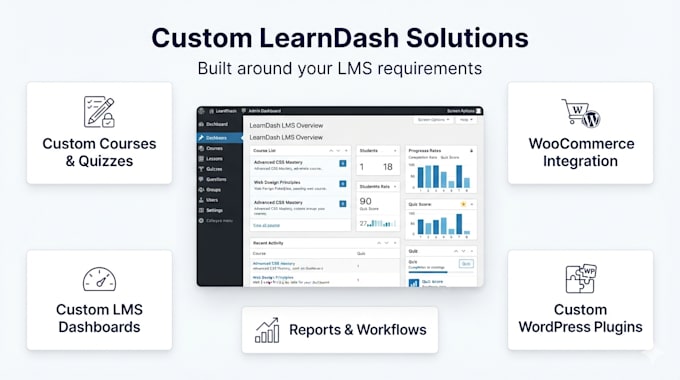Select the highlighted Dashboard menu item
The height and width of the screenshot is (380, 680).
point(220,138)
